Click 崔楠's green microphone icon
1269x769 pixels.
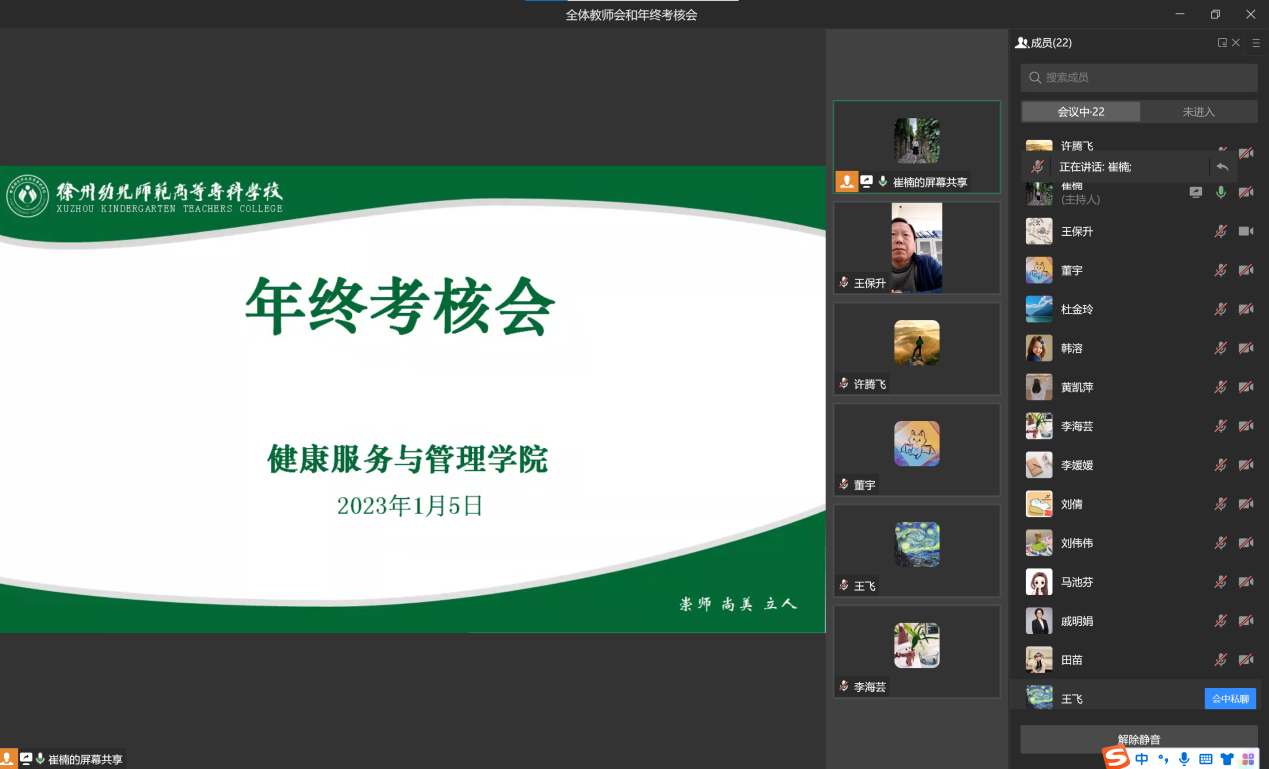tap(1221, 192)
